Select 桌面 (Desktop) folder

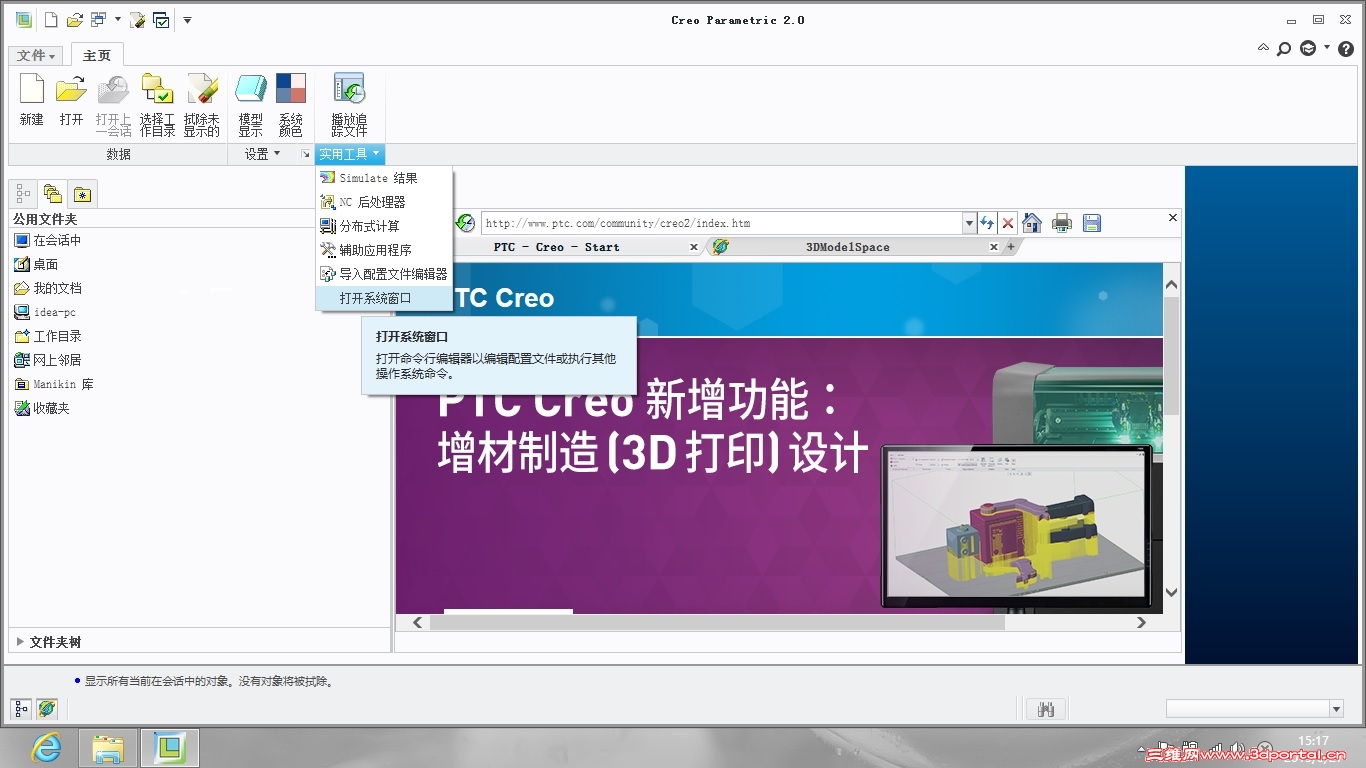[x=36, y=264]
